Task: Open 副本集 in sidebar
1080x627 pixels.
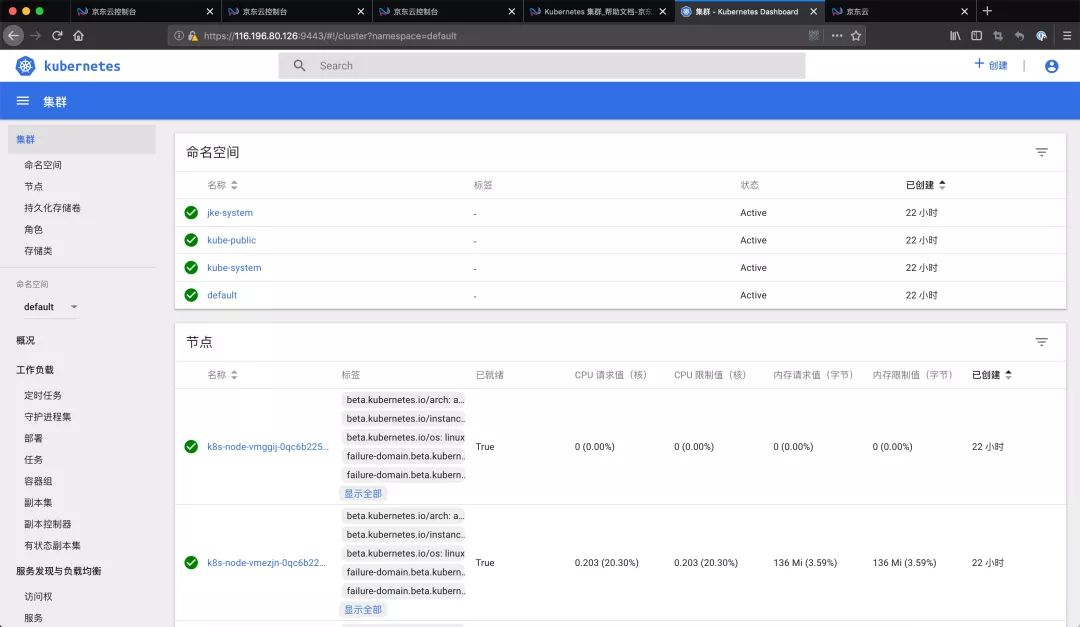Action: pos(38,502)
